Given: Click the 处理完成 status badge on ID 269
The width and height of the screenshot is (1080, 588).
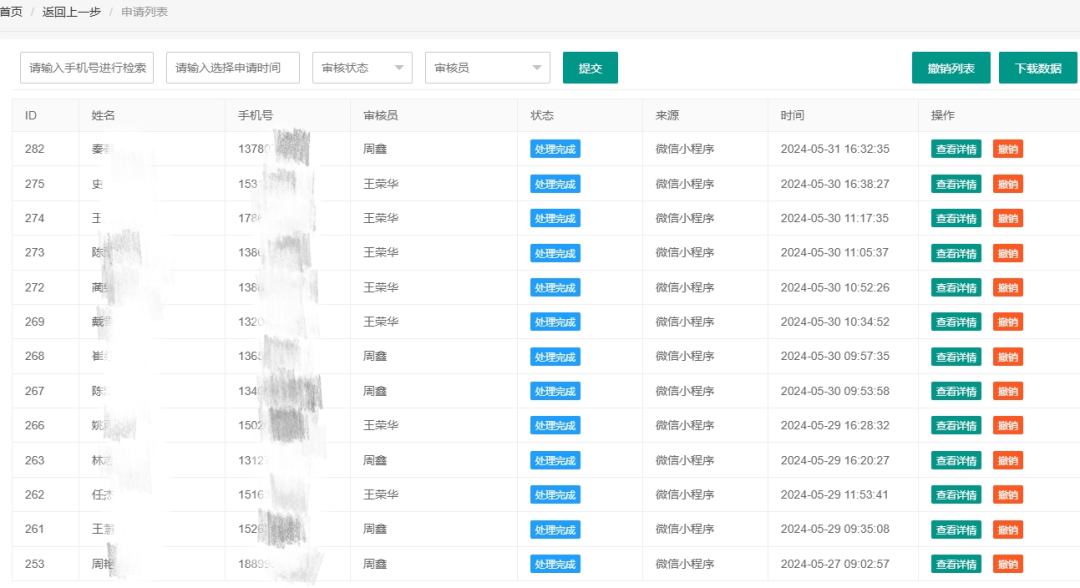Looking at the screenshot, I should click(x=555, y=321).
